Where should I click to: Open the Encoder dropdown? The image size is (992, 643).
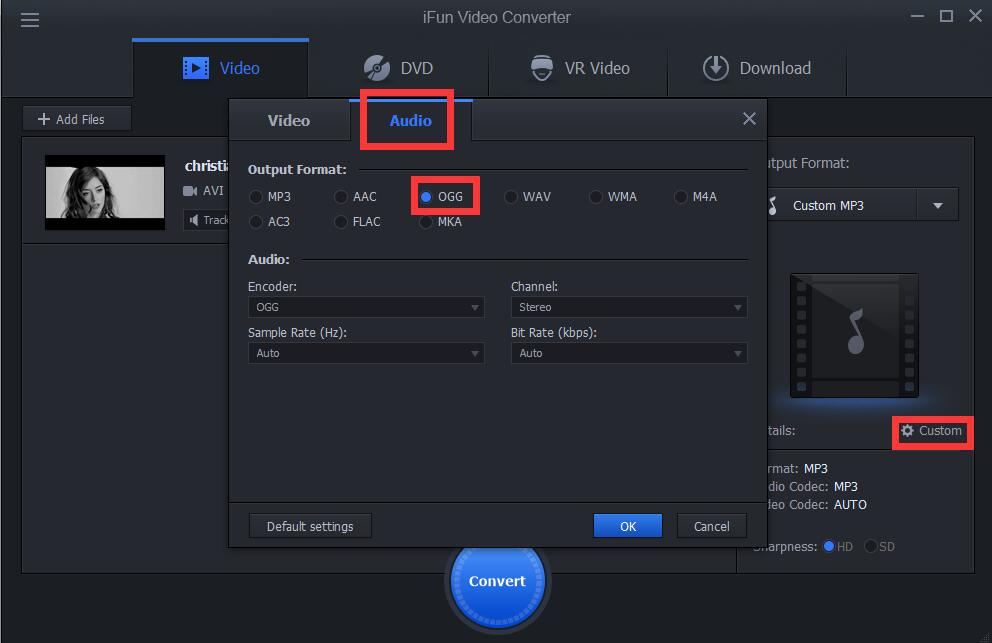point(366,307)
